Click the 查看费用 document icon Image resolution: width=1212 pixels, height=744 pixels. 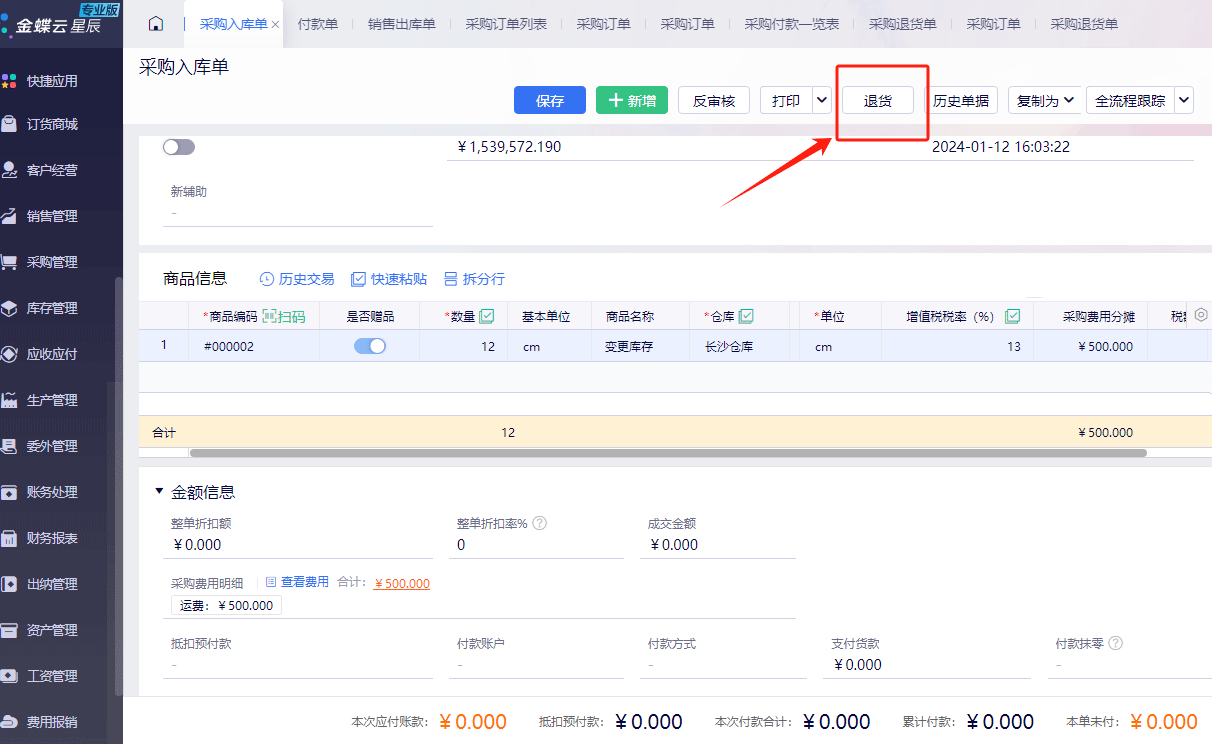(x=270, y=582)
